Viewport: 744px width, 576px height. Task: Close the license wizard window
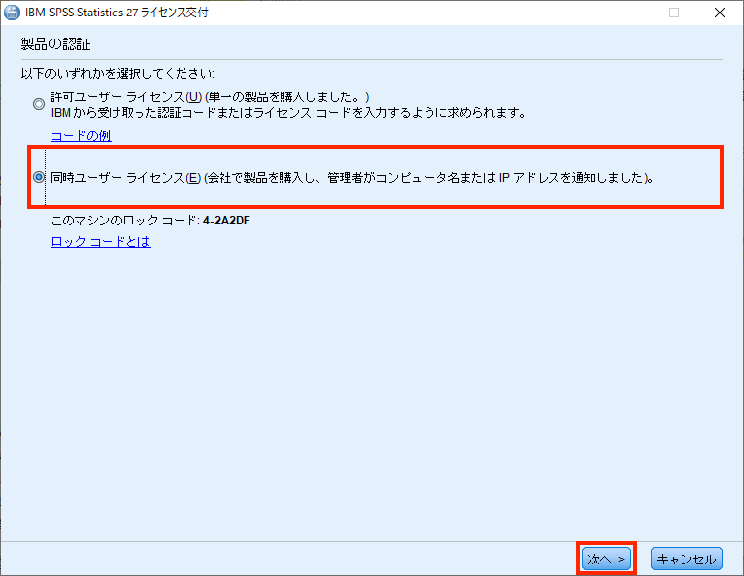click(720, 13)
